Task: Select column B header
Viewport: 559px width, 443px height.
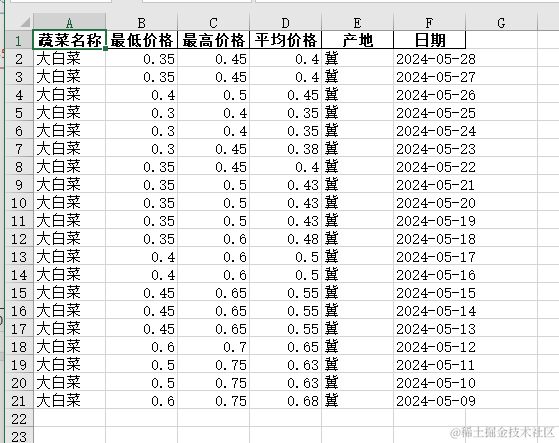Action: (x=142, y=22)
